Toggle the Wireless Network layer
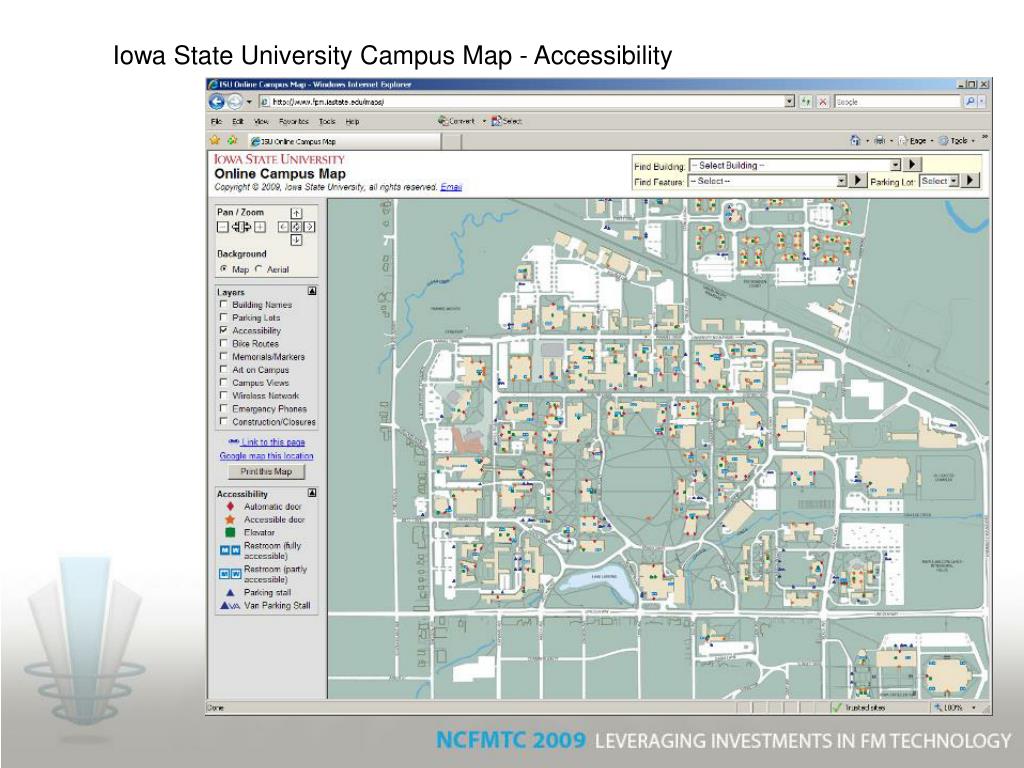Viewport: 1024px width, 768px height. point(223,396)
